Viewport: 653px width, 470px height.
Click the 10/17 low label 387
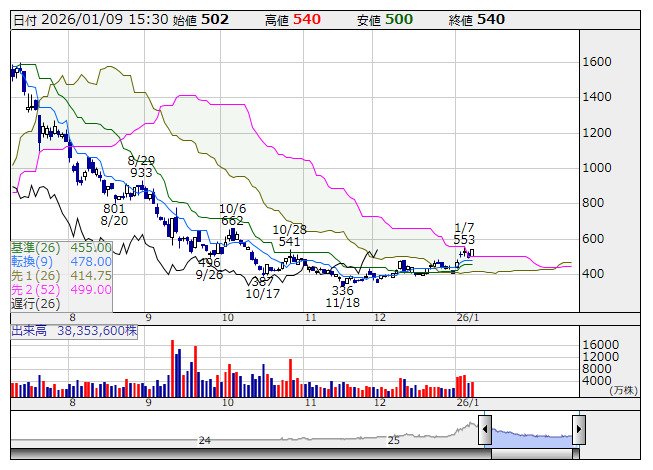262,282
